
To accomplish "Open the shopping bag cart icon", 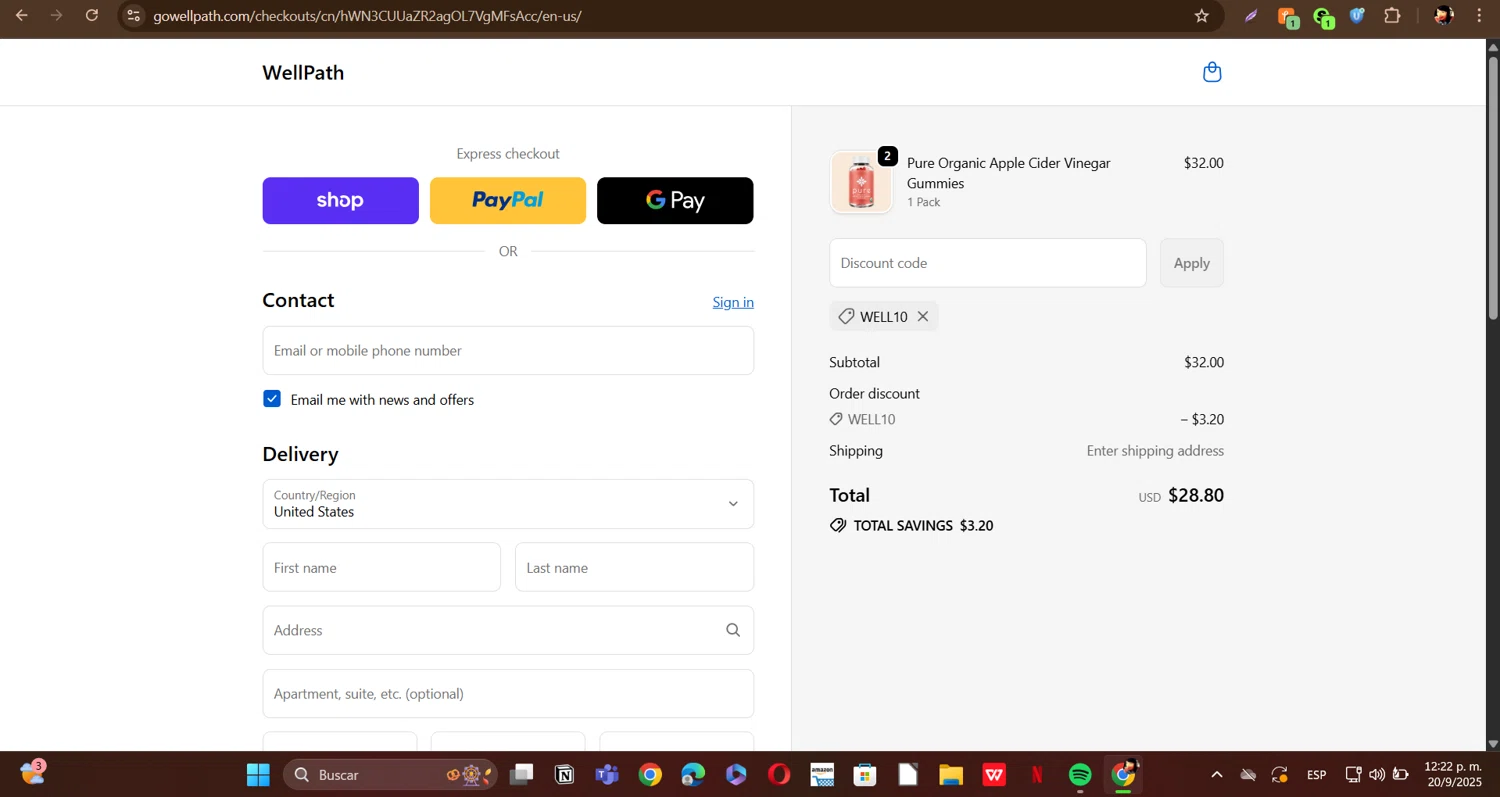I will pyautogui.click(x=1212, y=72).
